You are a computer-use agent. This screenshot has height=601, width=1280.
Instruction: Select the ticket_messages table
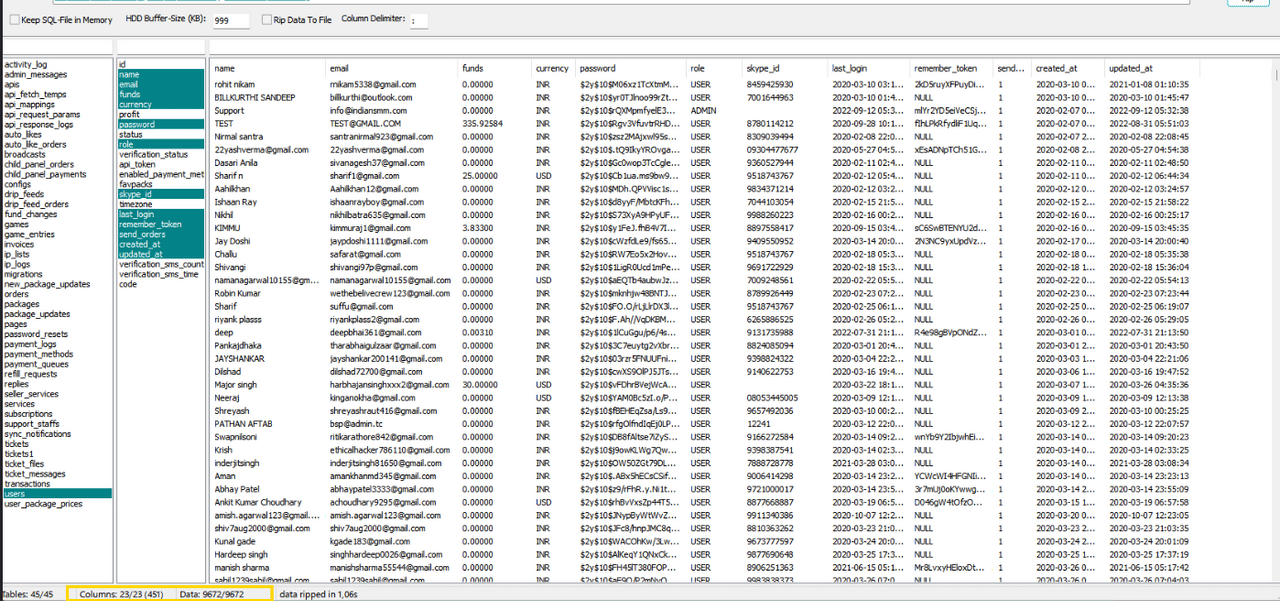(35, 474)
